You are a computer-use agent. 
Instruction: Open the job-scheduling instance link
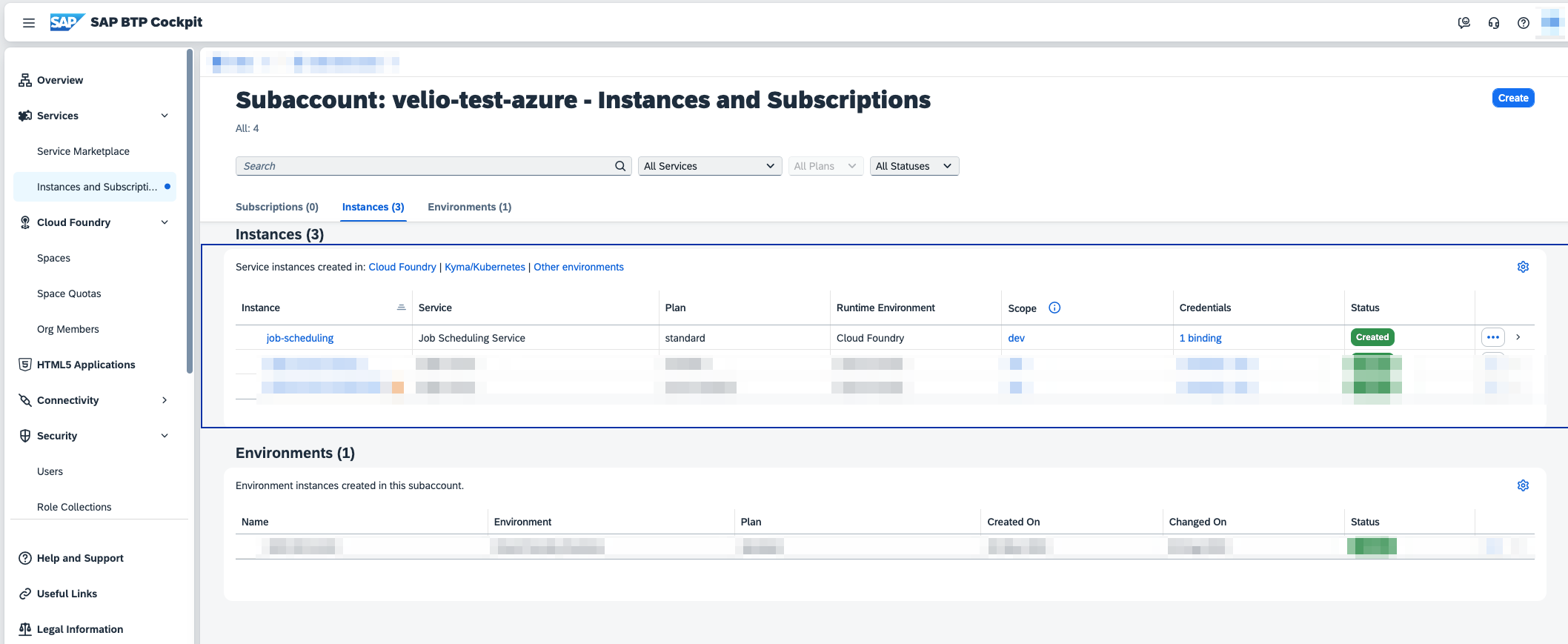pyautogui.click(x=299, y=338)
